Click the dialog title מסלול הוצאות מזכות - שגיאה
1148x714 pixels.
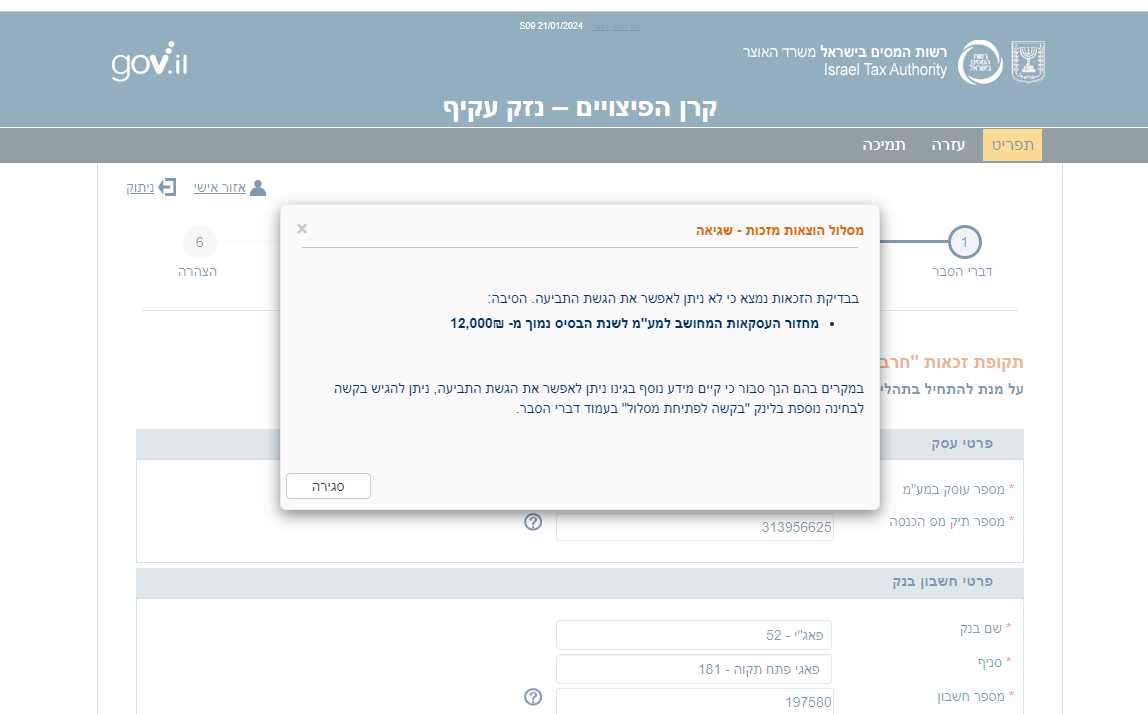coord(780,231)
